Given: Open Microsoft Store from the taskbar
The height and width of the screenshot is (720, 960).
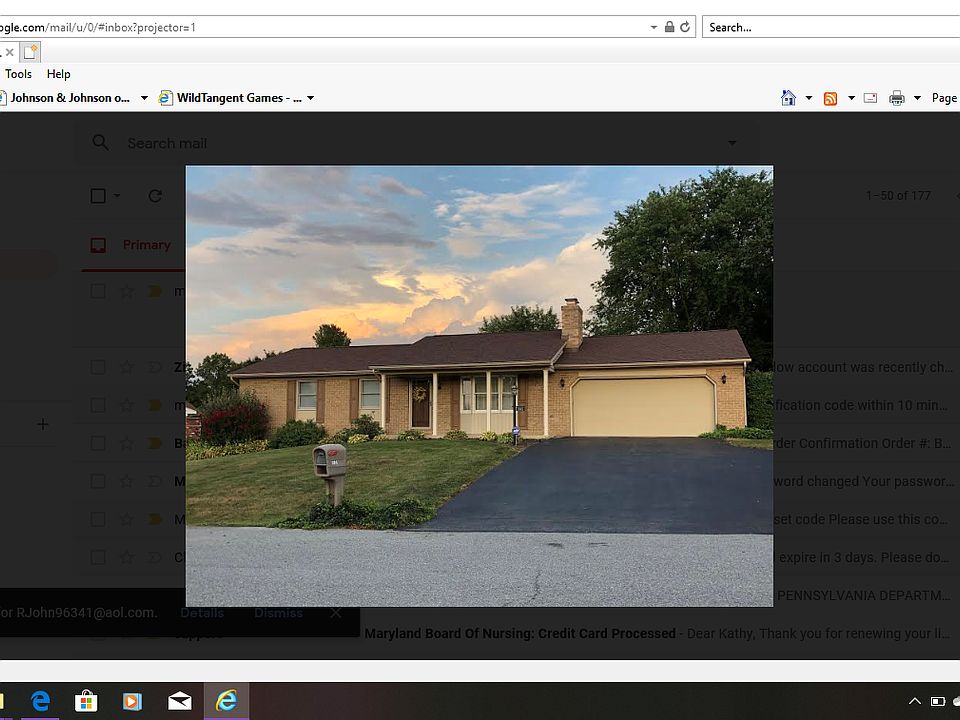Looking at the screenshot, I should (87, 701).
